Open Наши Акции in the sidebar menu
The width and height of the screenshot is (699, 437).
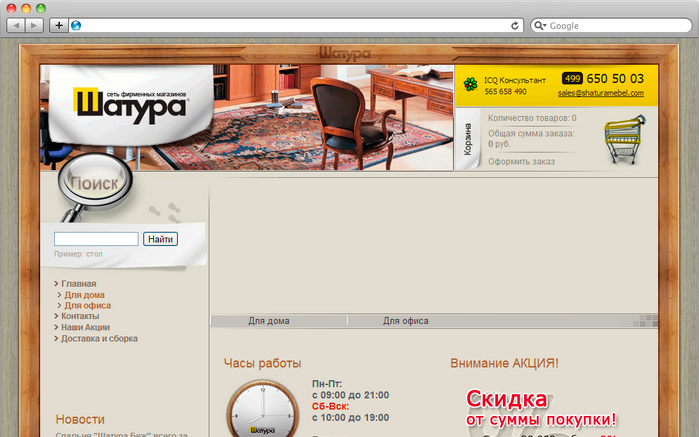[85, 327]
